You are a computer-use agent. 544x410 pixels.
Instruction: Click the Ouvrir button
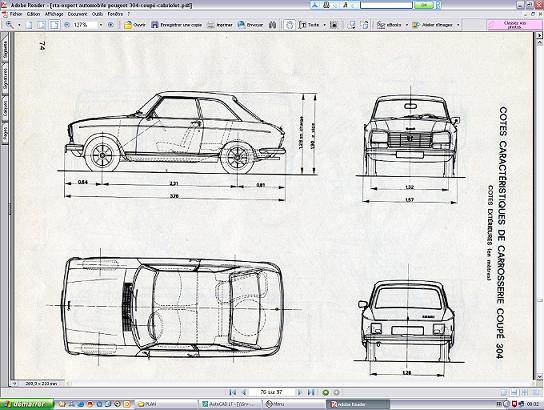point(135,25)
